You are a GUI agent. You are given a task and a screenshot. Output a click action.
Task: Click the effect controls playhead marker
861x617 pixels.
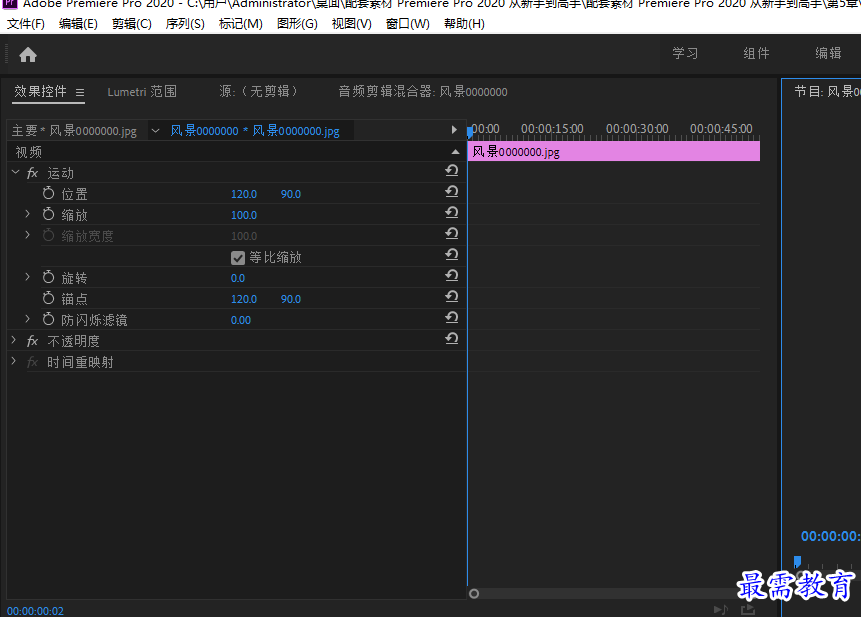[469, 132]
